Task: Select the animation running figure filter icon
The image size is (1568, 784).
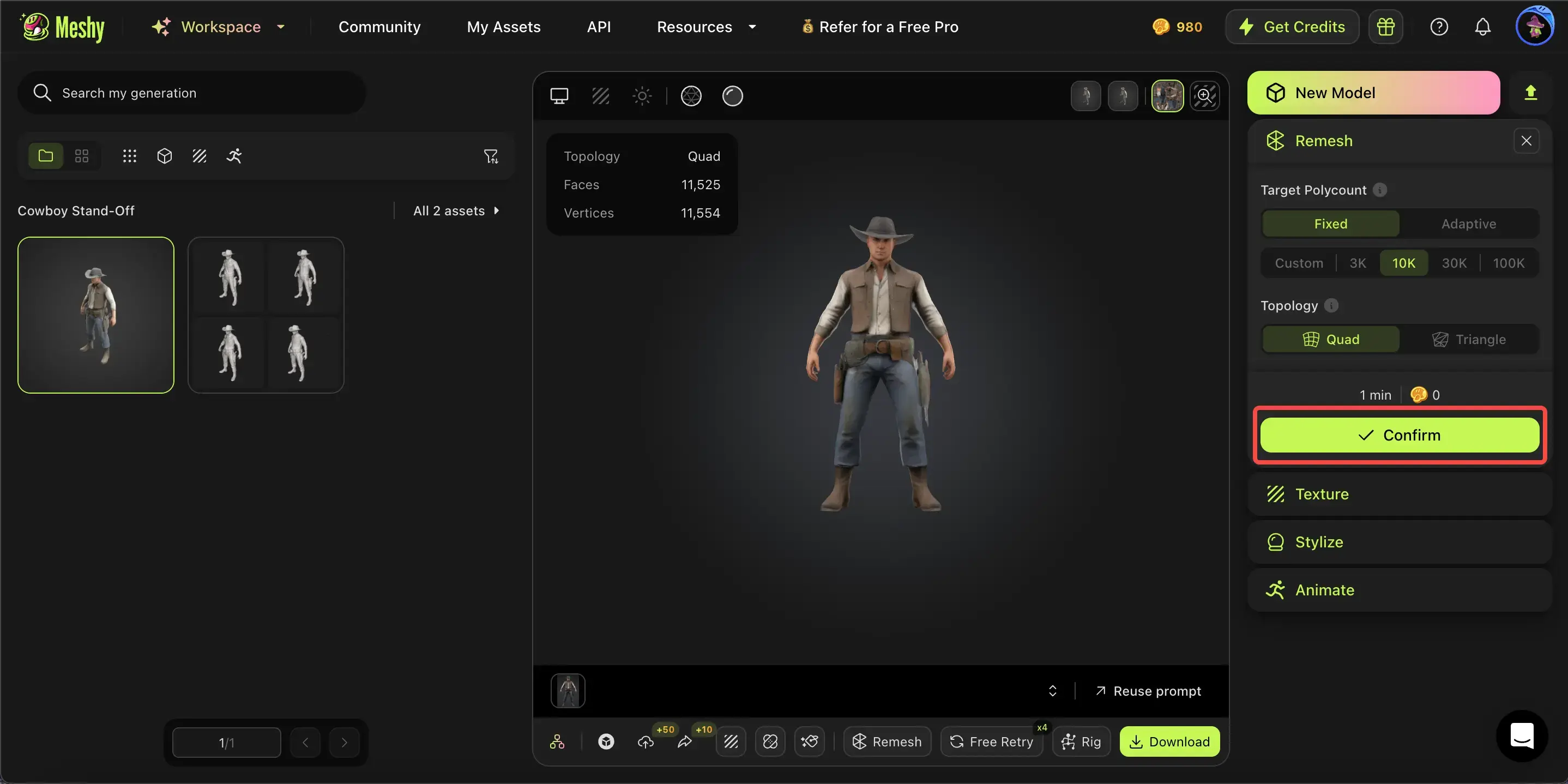Action: [234, 156]
